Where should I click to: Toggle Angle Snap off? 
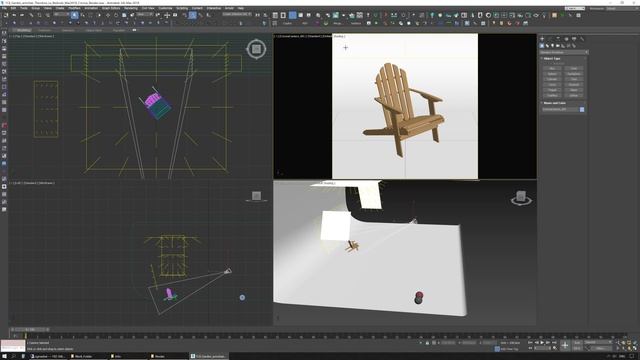(x=193, y=15)
